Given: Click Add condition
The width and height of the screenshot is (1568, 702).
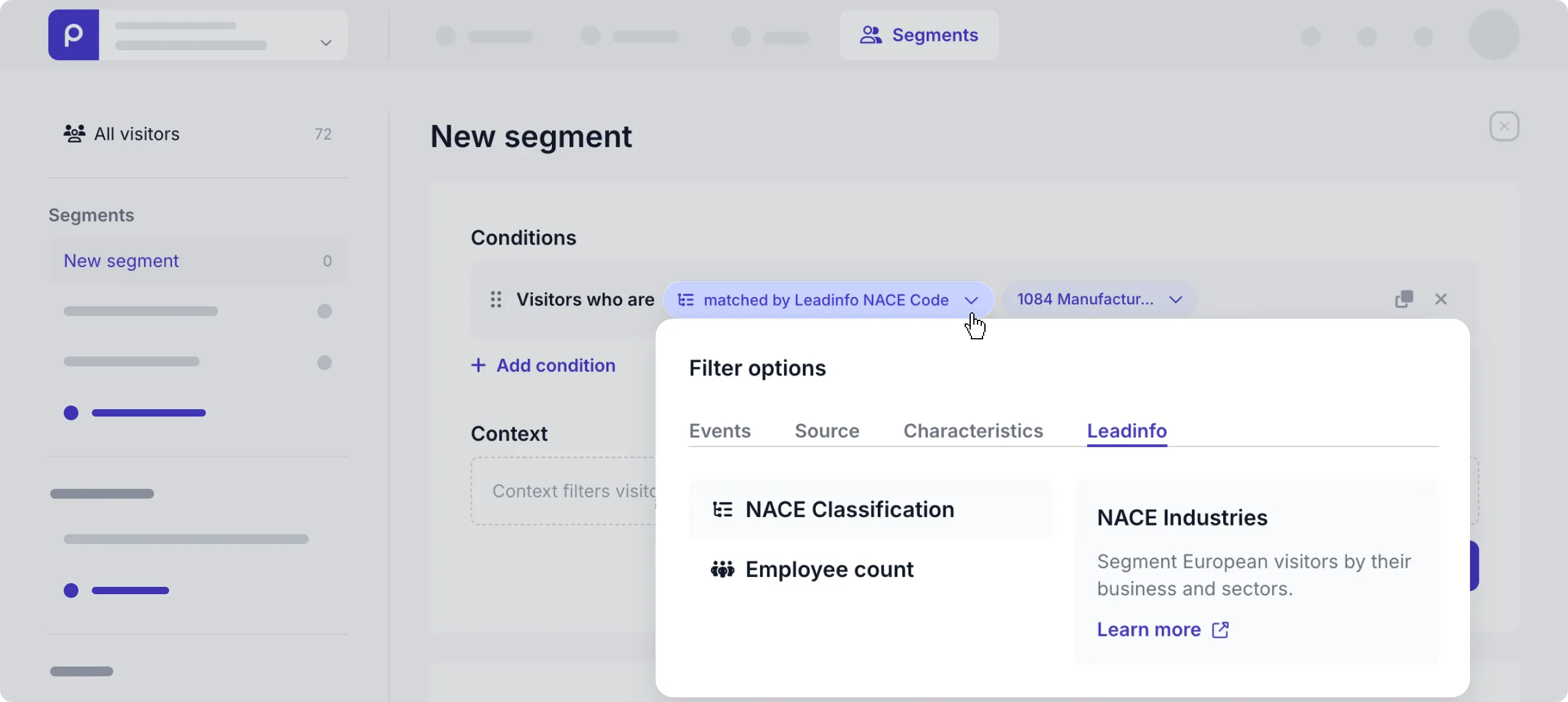Looking at the screenshot, I should coord(543,365).
